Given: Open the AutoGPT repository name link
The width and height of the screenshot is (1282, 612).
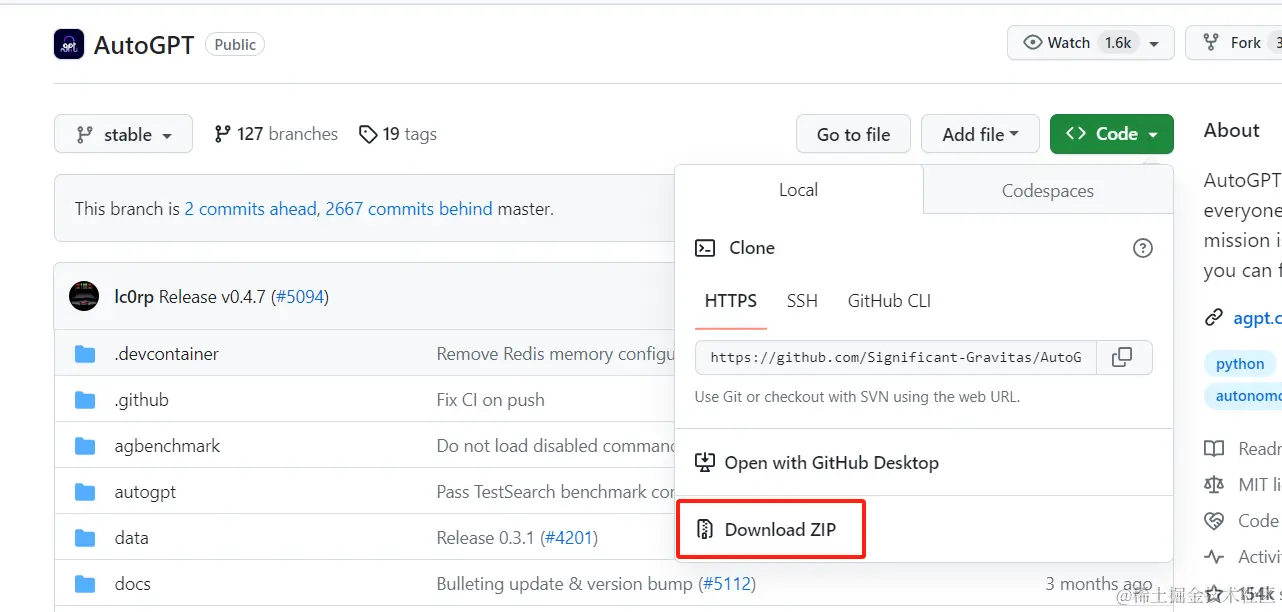Looking at the screenshot, I should [144, 45].
